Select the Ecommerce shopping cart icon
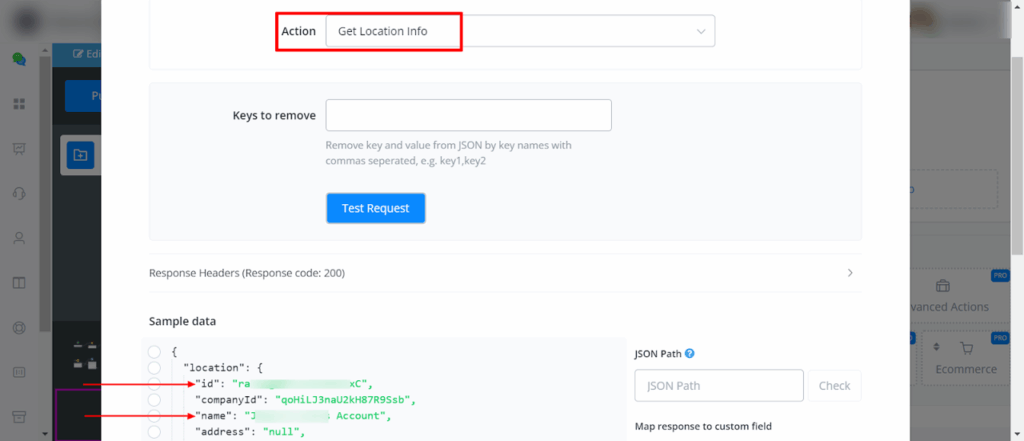The image size is (1024, 441). [x=966, y=348]
